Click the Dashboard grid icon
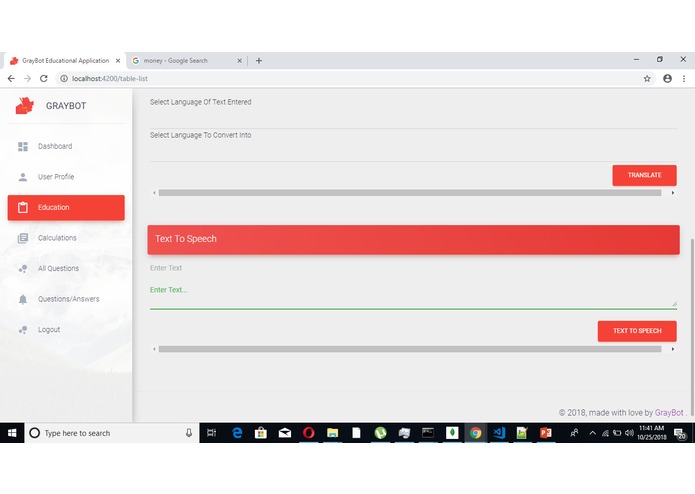This screenshot has width=695, height=494. [x=23, y=146]
